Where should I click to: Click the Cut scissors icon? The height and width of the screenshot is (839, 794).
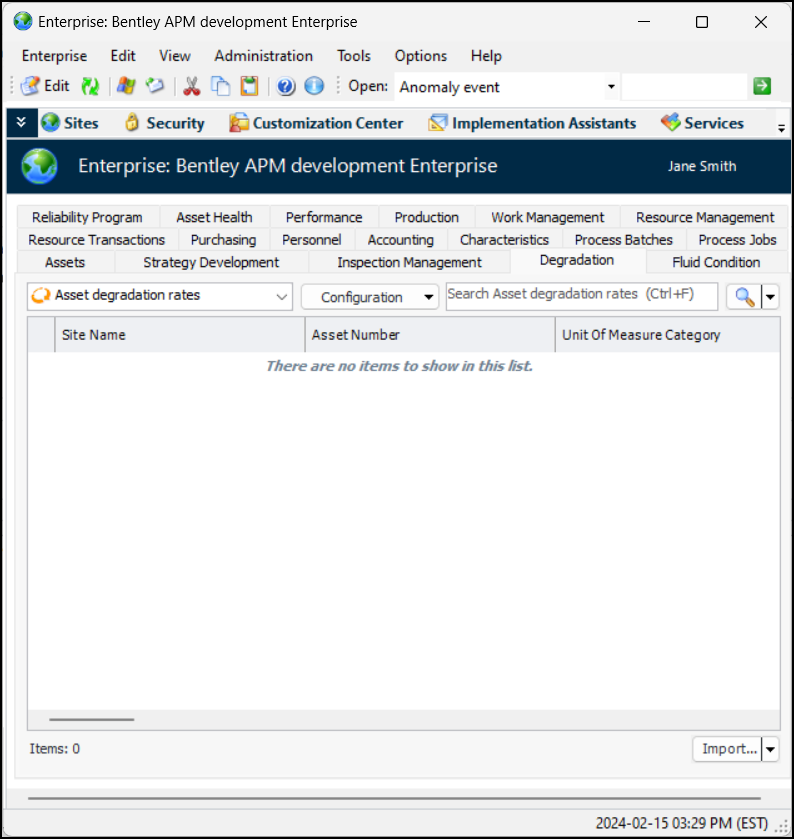[191, 86]
